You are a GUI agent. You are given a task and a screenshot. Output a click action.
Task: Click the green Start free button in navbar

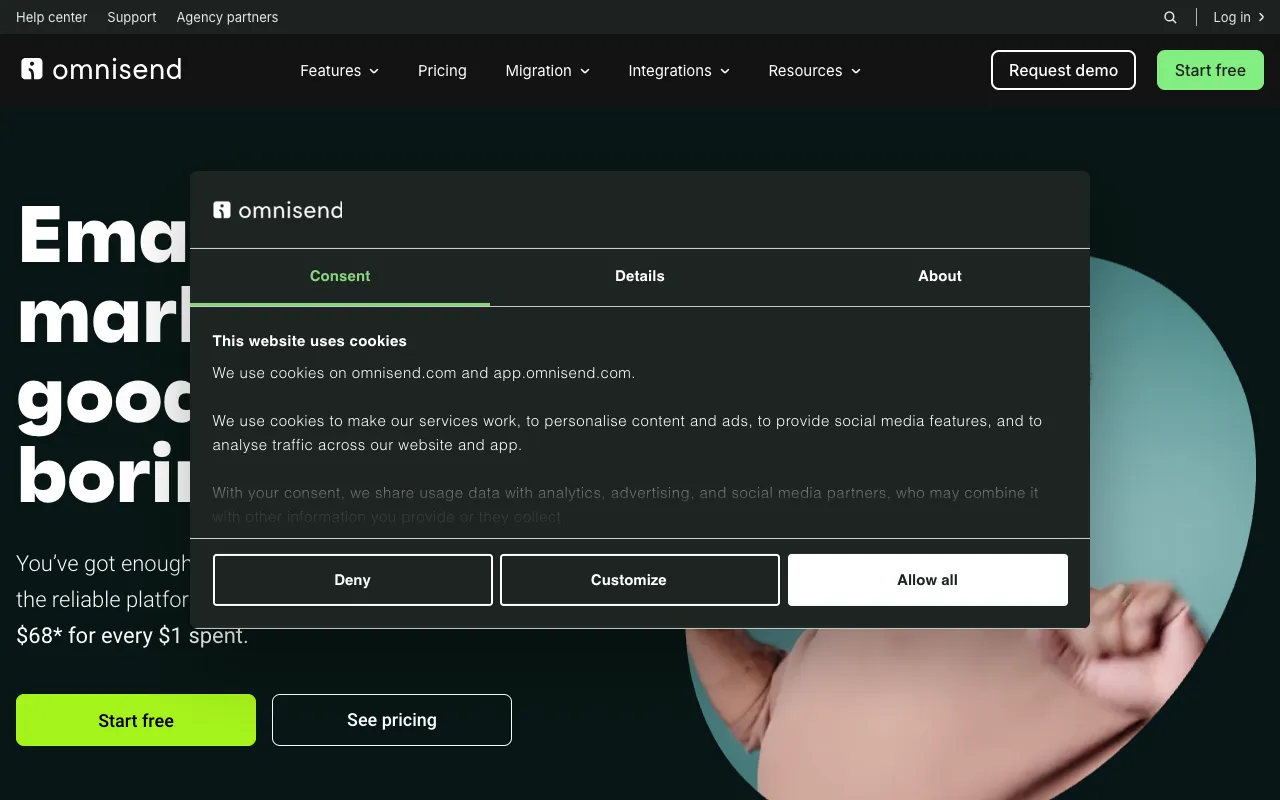[x=1210, y=70]
